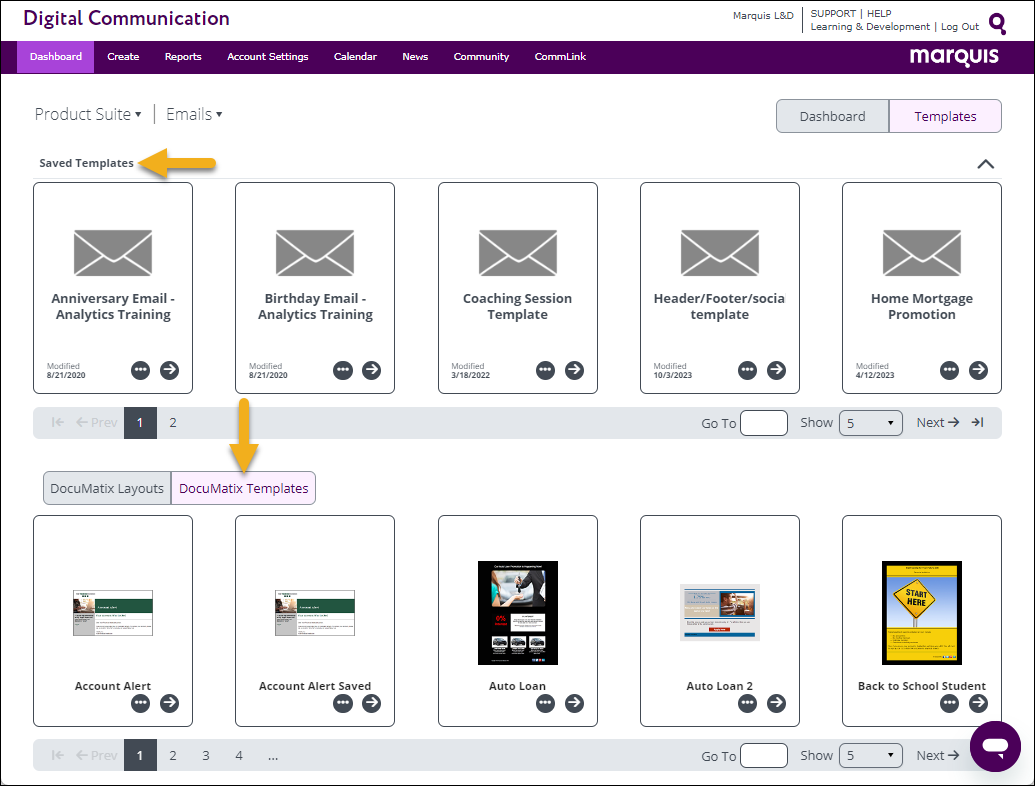Open more options on Birthday Email card

click(343, 370)
